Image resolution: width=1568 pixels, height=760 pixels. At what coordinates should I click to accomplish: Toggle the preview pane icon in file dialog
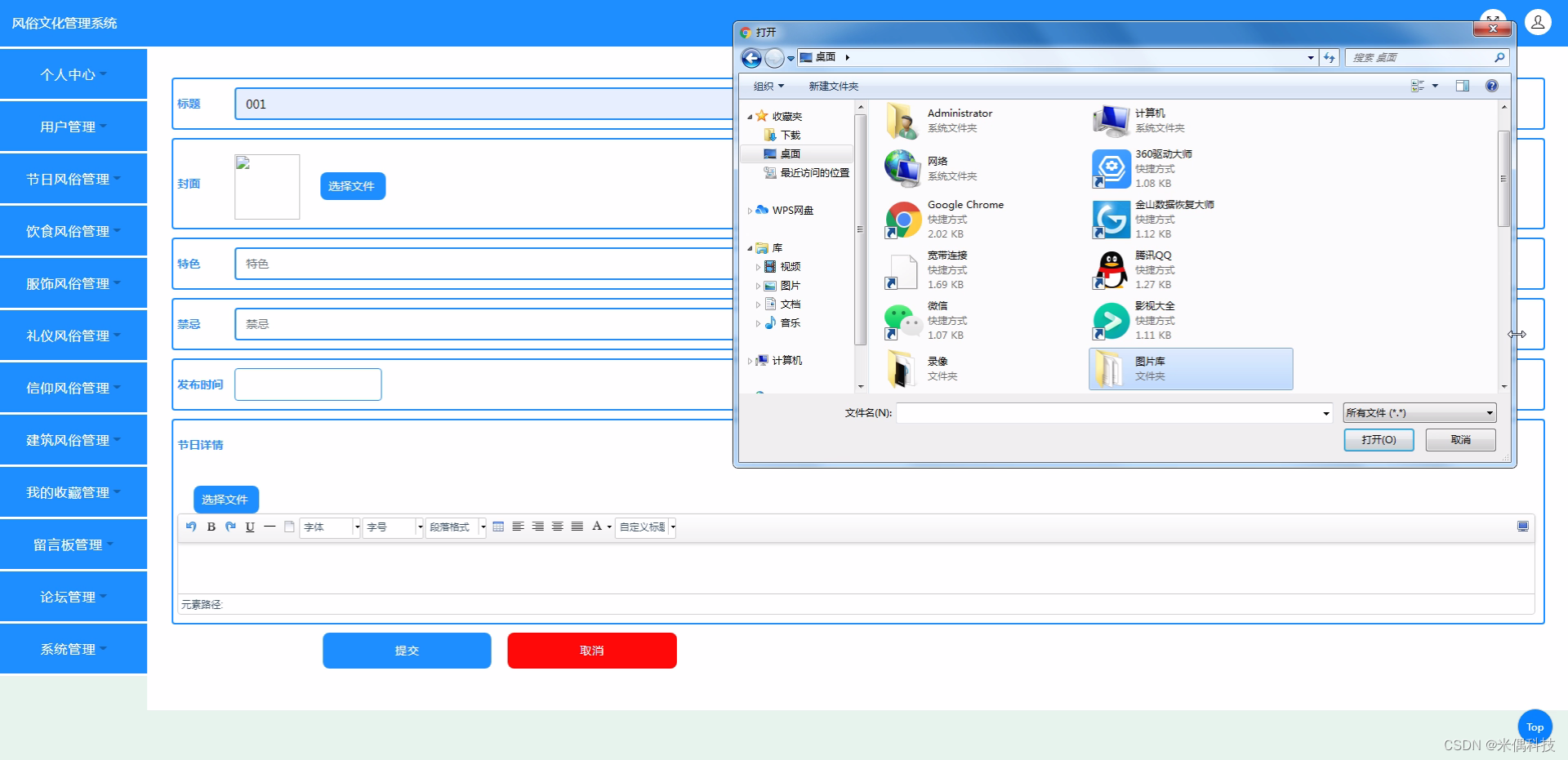[1463, 86]
